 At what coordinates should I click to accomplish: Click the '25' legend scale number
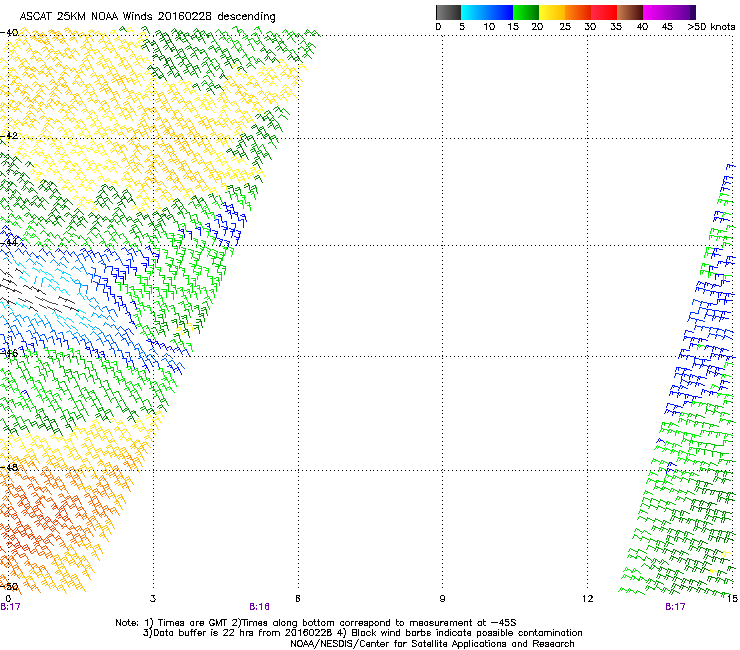click(x=565, y=27)
